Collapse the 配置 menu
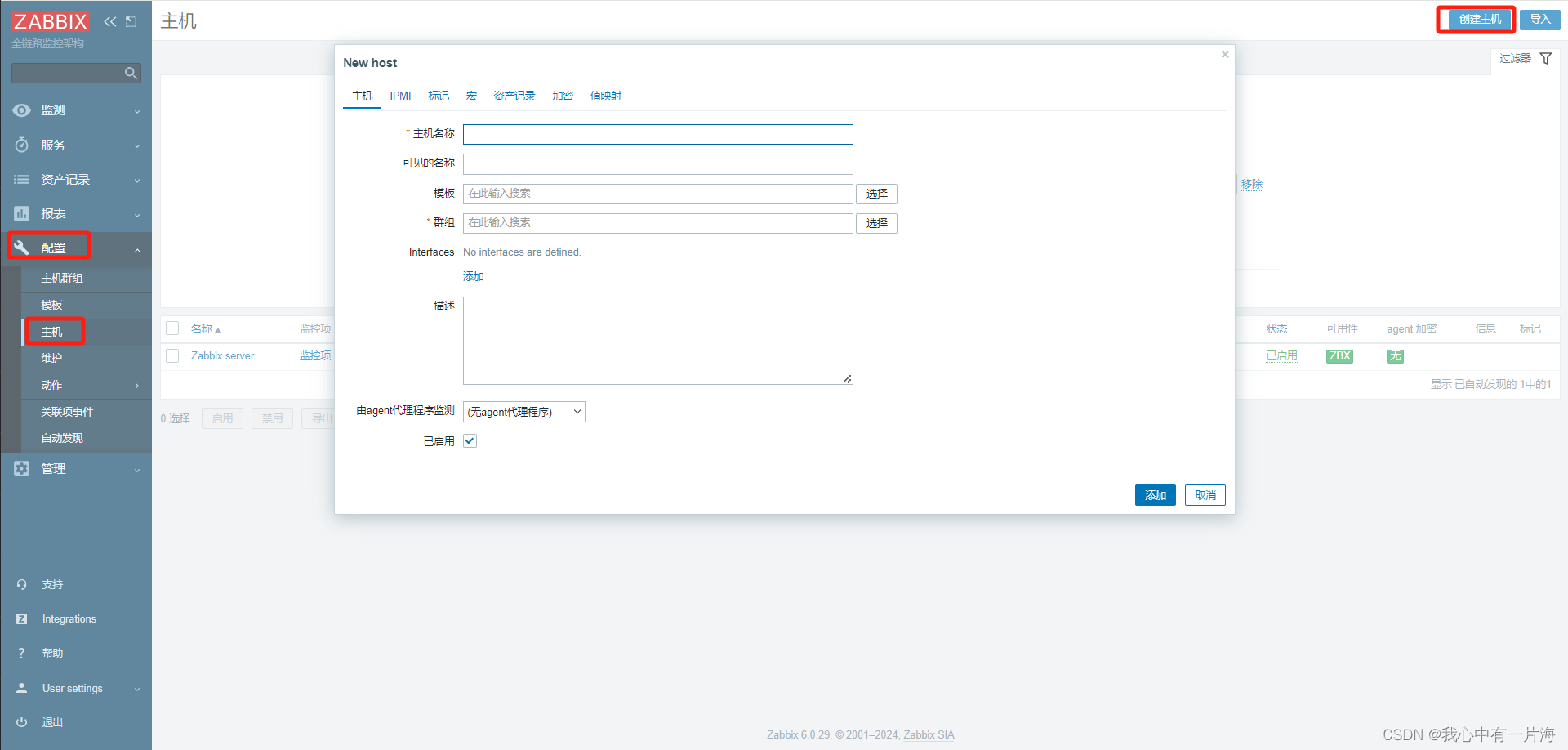Screen dimensions: 1568x750 click(137, 249)
